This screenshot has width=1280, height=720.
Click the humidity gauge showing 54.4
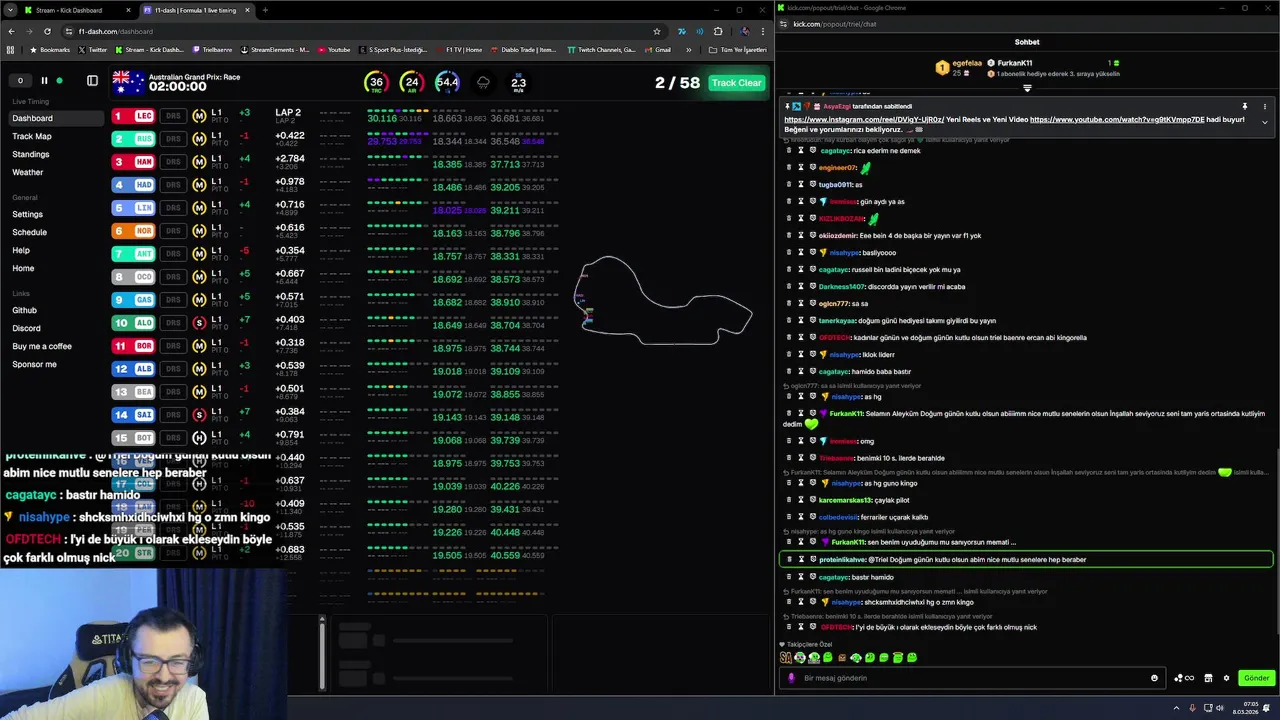coord(447,83)
